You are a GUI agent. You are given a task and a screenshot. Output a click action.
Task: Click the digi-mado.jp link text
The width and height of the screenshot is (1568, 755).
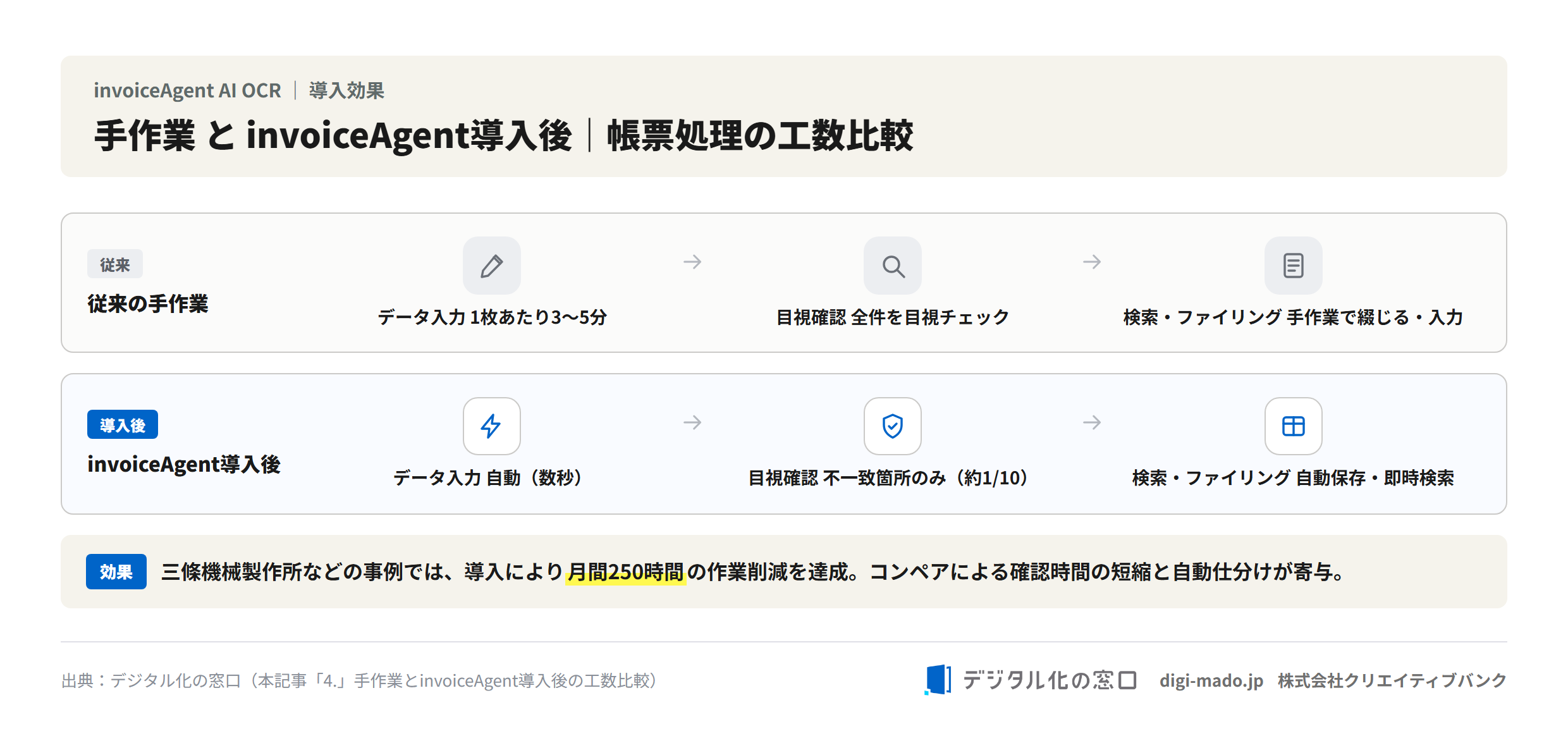click(x=1211, y=680)
